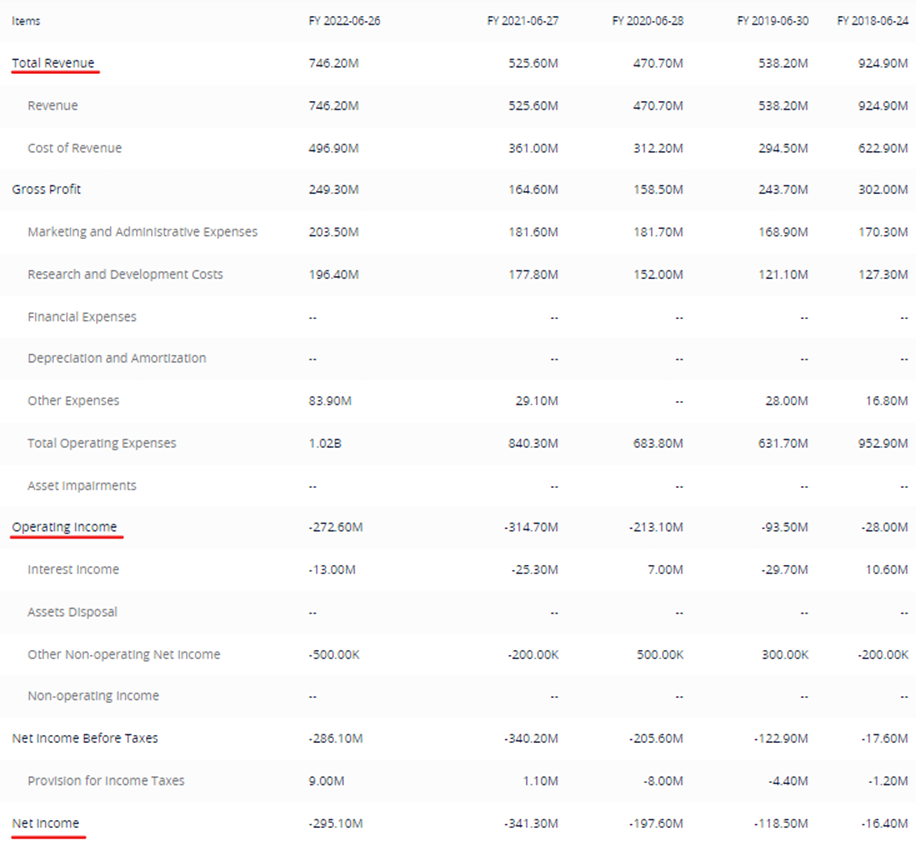Click the -8.00M tax provision value
916x844 pixels.
[663, 781]
